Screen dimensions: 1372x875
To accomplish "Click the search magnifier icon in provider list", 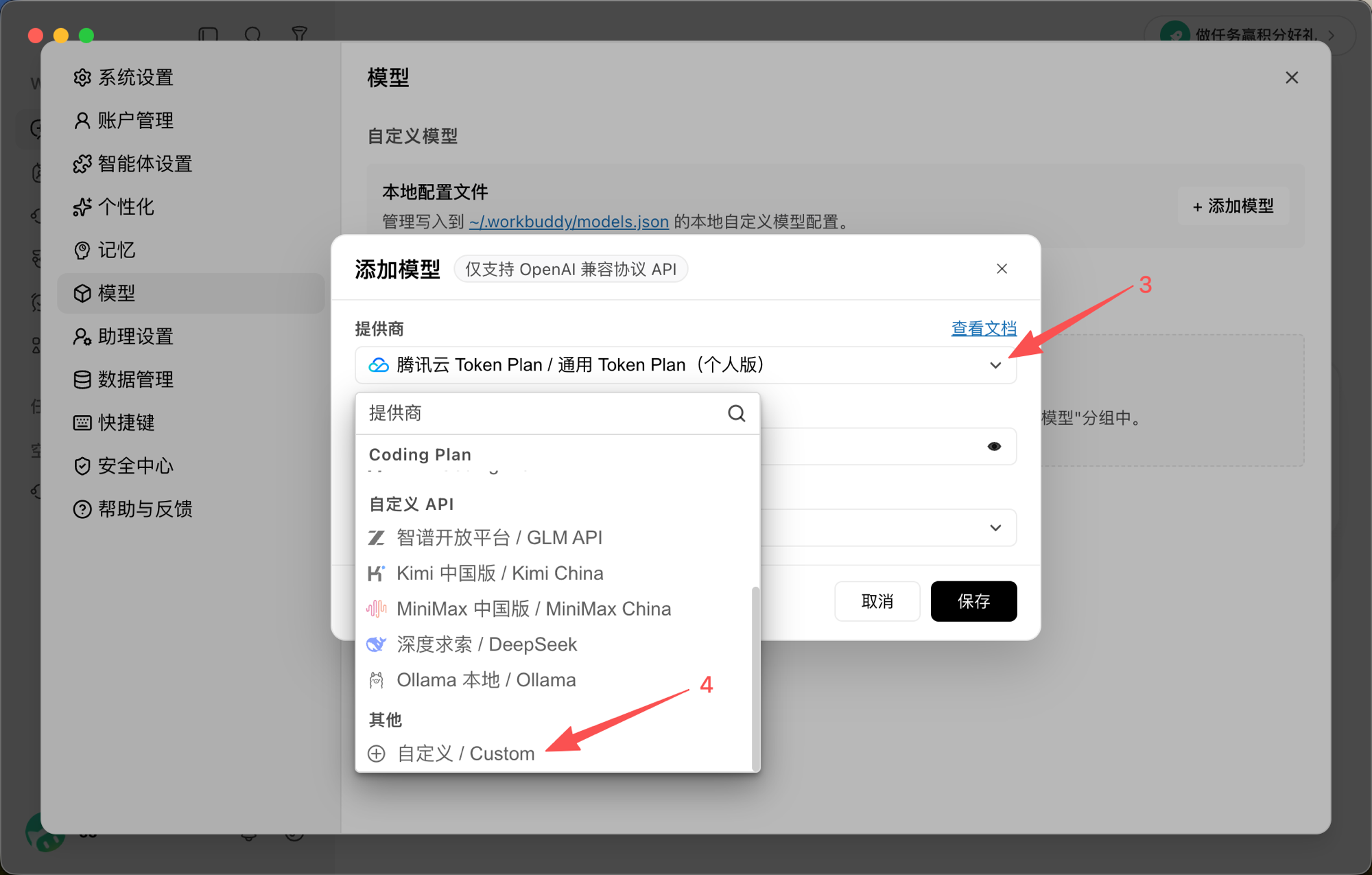I will tap(737, 413).
